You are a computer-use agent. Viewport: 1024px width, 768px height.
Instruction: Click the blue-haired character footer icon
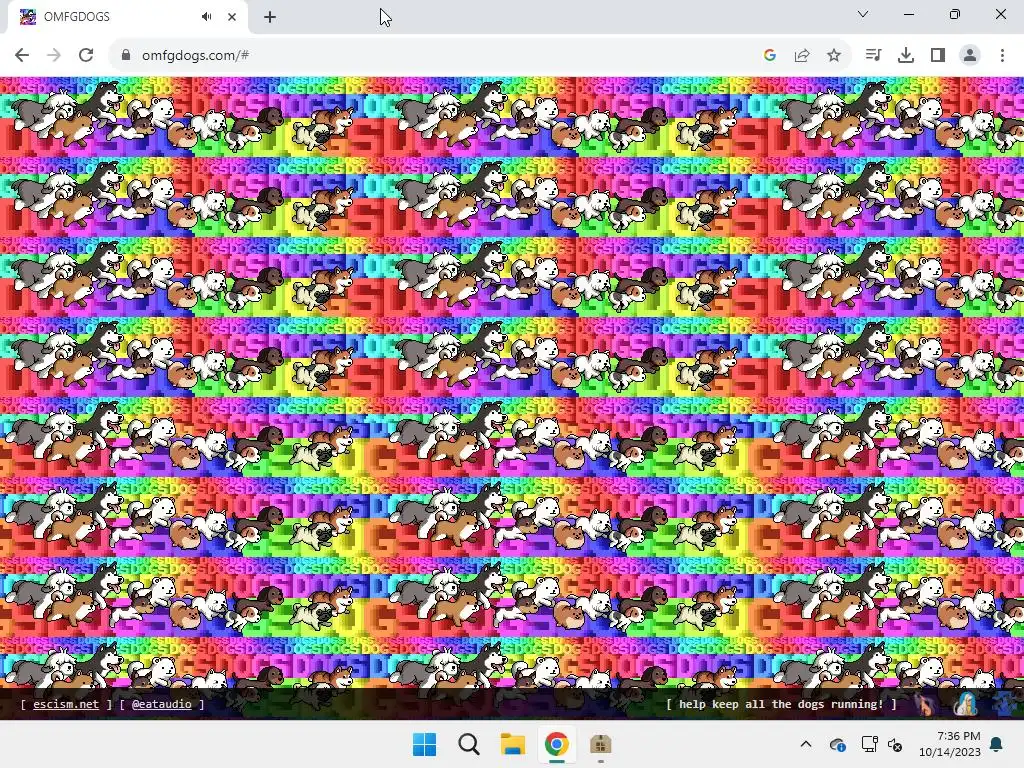point(965,705)
